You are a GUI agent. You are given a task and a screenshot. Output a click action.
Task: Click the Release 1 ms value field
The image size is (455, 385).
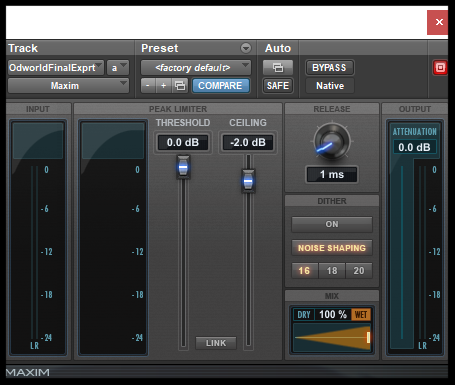coord(332,174)
